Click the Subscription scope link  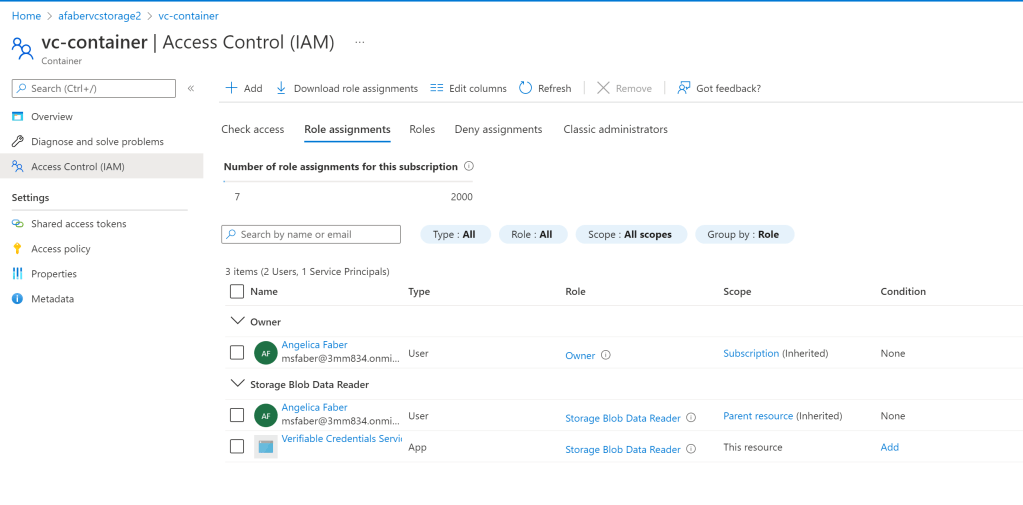pos(750,353)
